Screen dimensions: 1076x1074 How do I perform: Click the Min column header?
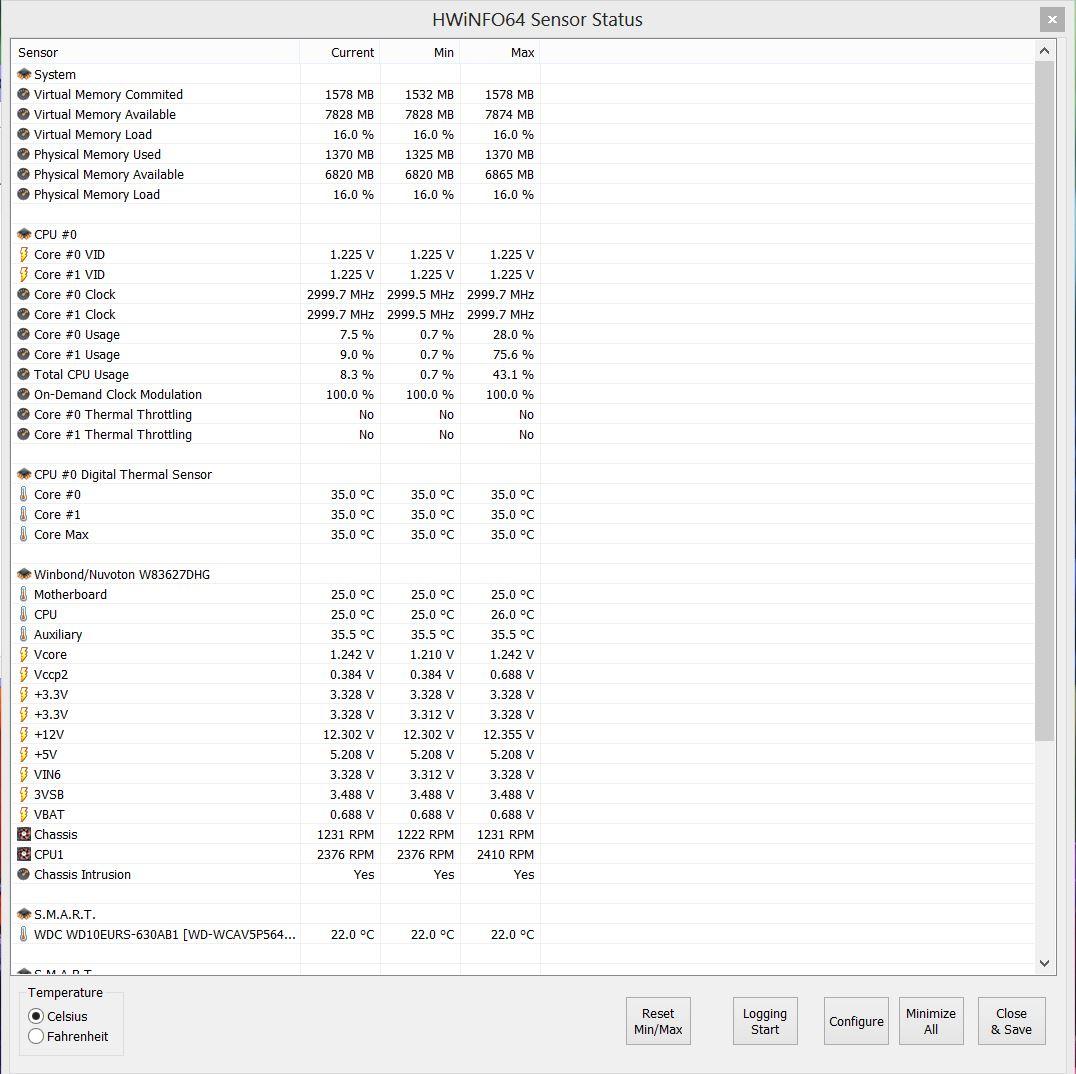click(420, 52)
